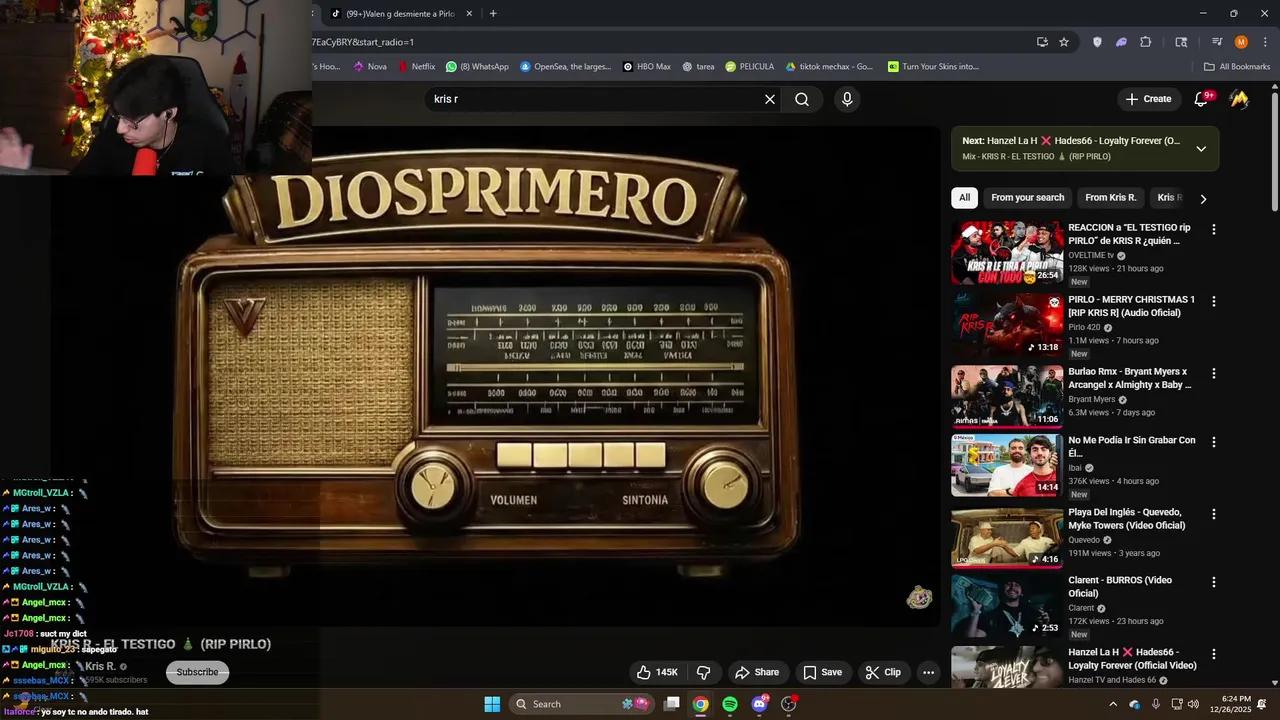
Task: Show hidden system tray icons chevron
Action: point(1113,704)
